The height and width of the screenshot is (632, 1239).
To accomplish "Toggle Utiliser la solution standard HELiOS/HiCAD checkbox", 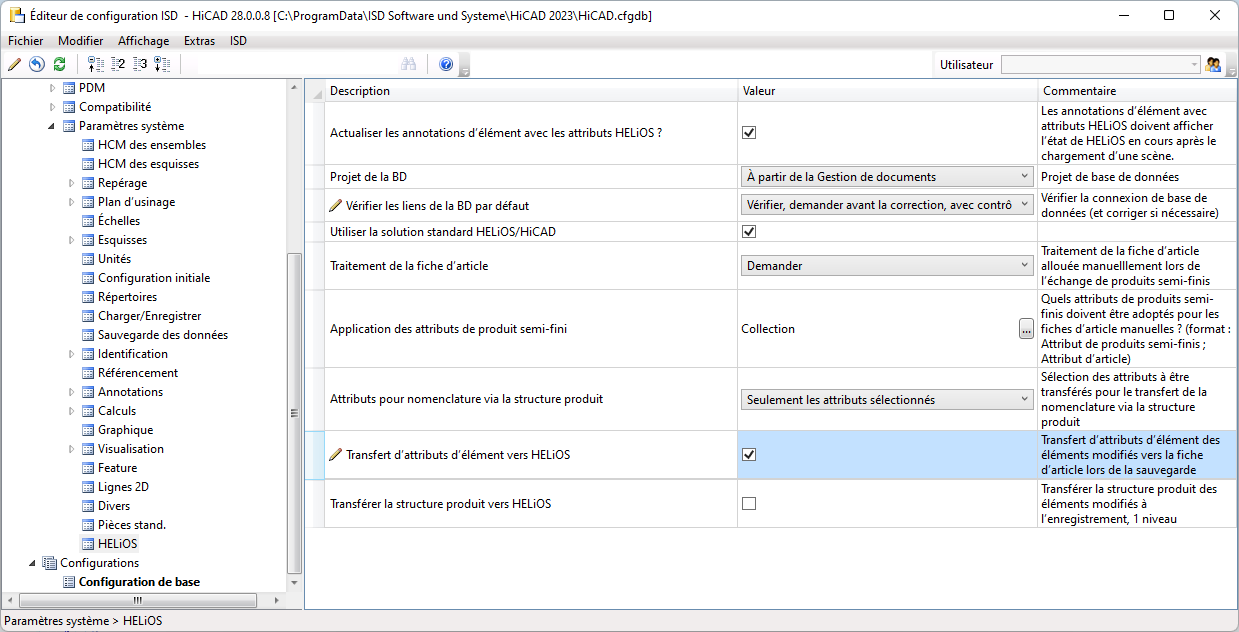I will 749,232.
